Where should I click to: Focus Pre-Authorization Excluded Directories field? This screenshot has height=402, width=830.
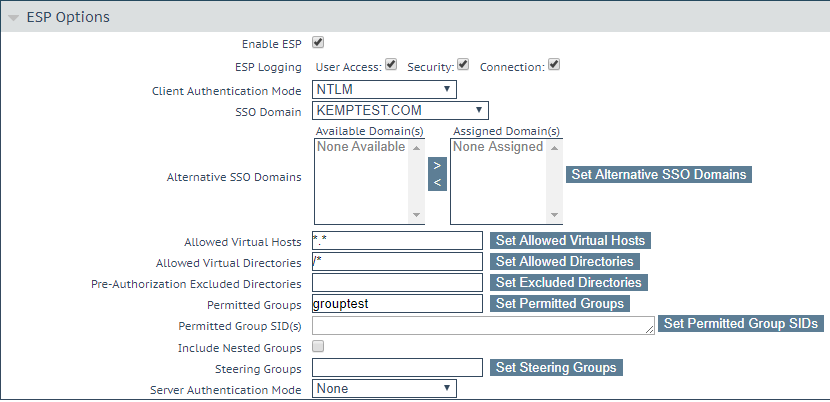coord(398,283)
